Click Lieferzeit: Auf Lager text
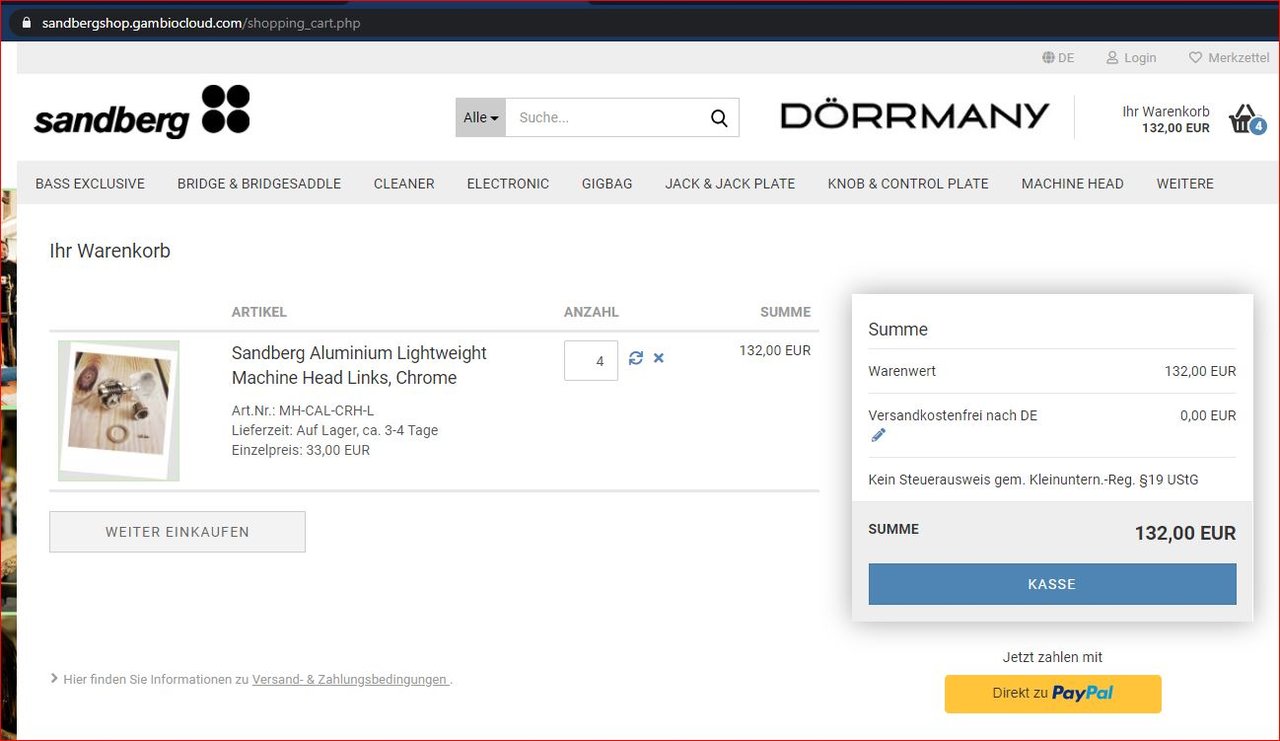 335,431
